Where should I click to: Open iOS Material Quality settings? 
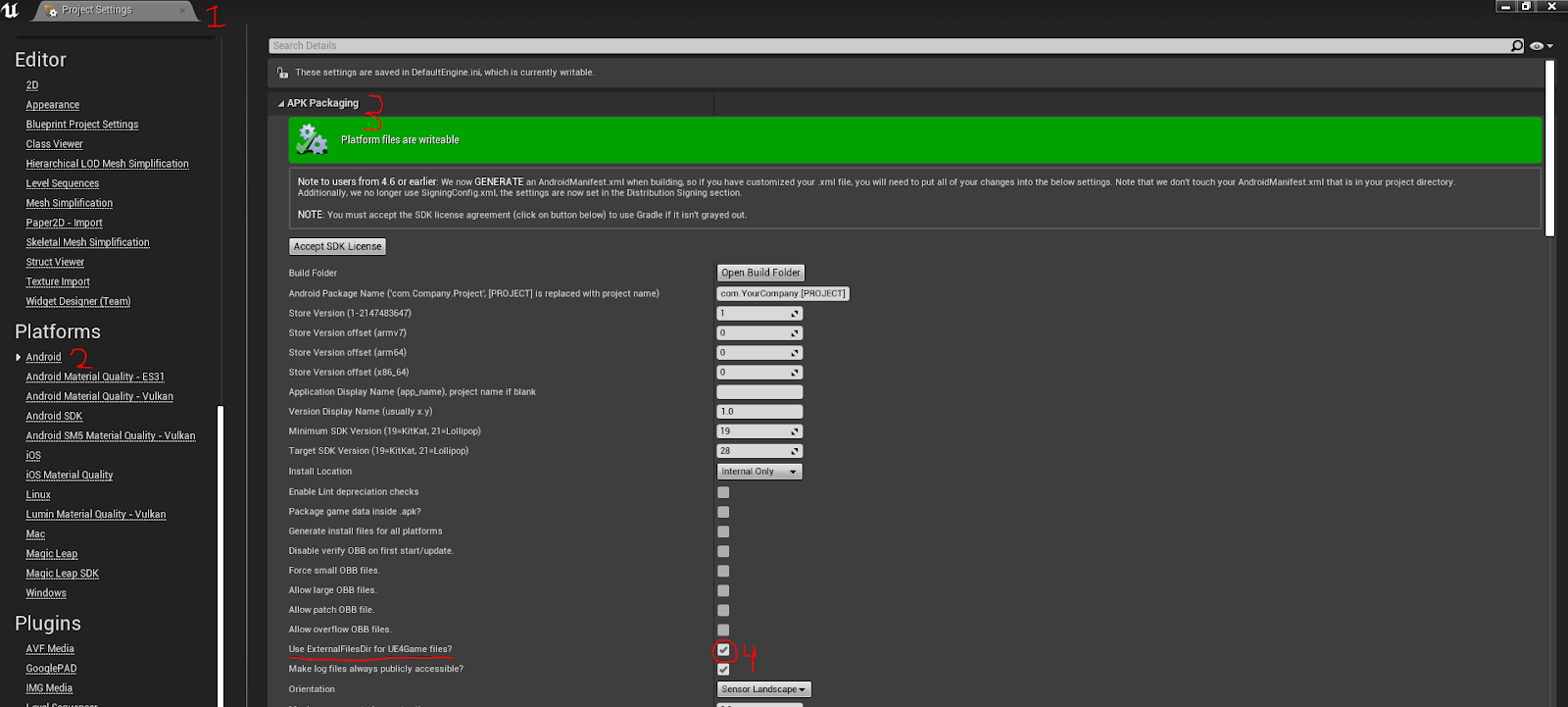pos(70,475)
